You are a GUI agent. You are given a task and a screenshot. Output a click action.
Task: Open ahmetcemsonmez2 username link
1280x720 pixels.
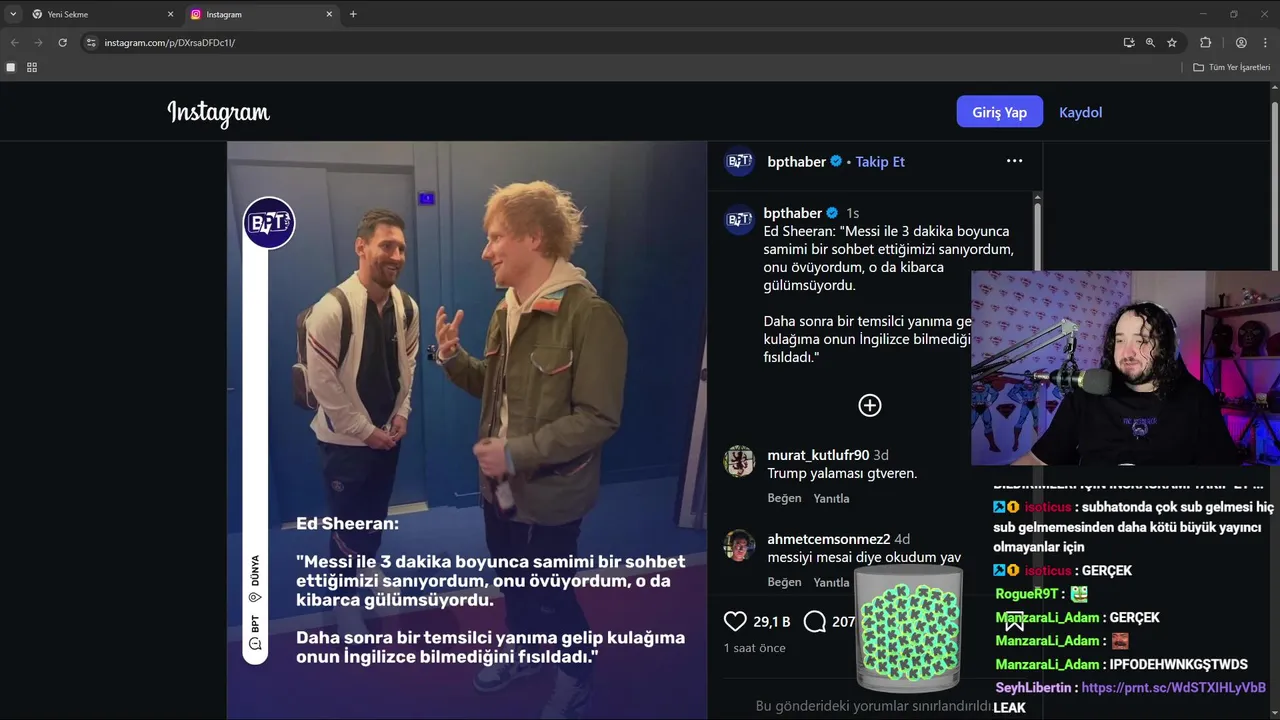pos(829,539)
